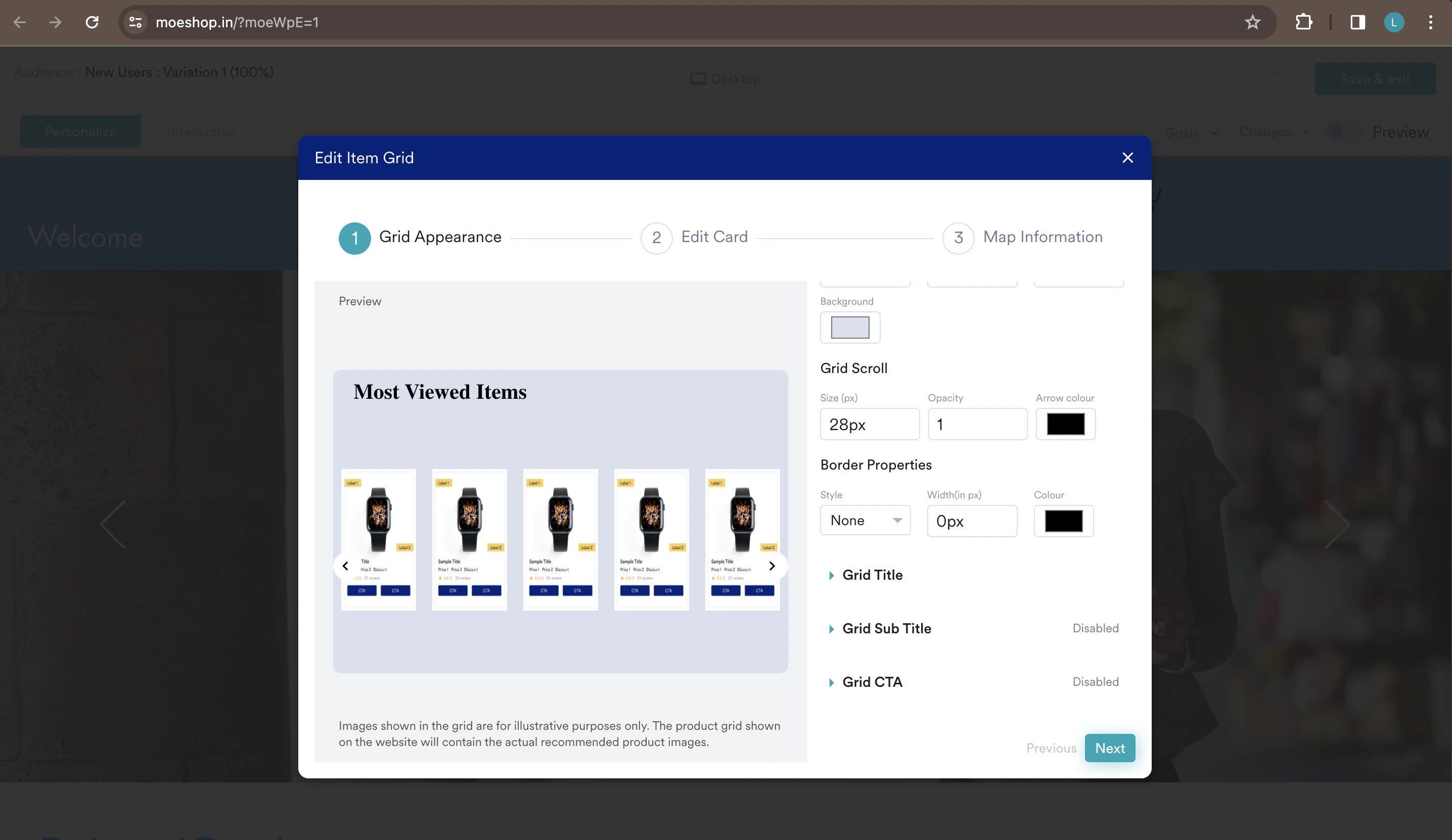Viewport: 1452px width, 840px height.
Task: Expand the Grid Title section
Action: (872, 575)
